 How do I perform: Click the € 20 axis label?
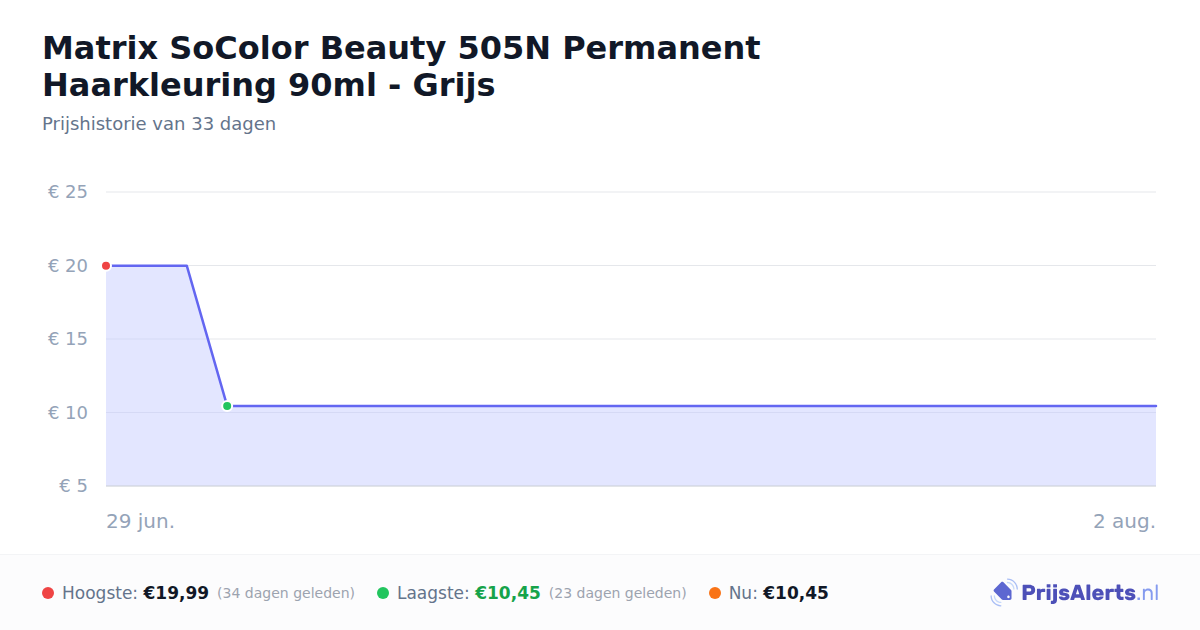[68, 266]
